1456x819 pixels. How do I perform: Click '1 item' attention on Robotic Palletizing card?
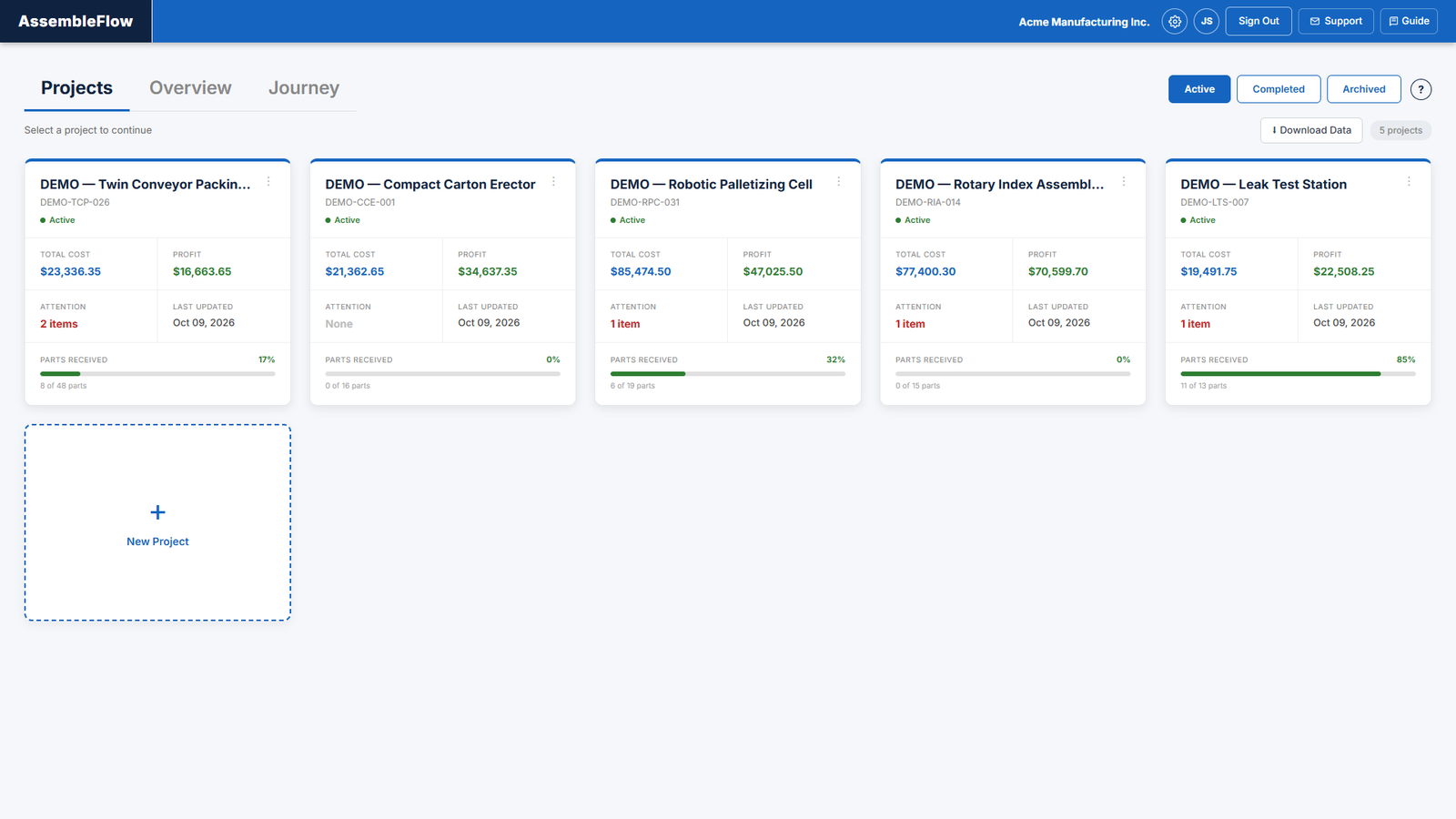point(625,324)
